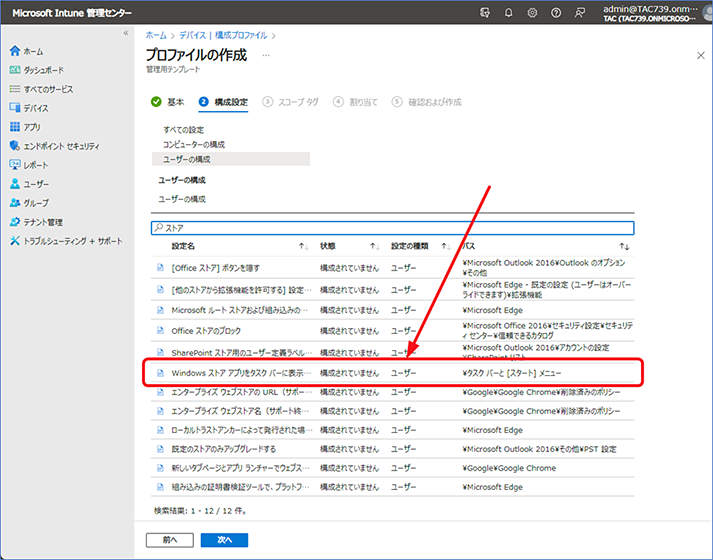Open 組み込みの証明書検証ツールで setting
713x560 pixels.
pos(240,487)
